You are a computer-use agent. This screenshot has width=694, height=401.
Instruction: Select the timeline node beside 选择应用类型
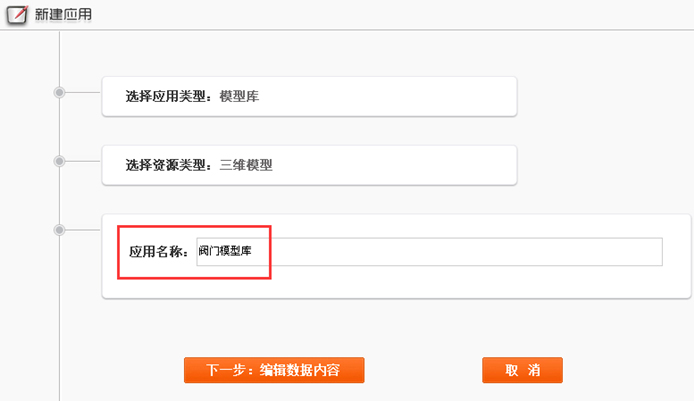pyautogui.click(x=59, y=93)
